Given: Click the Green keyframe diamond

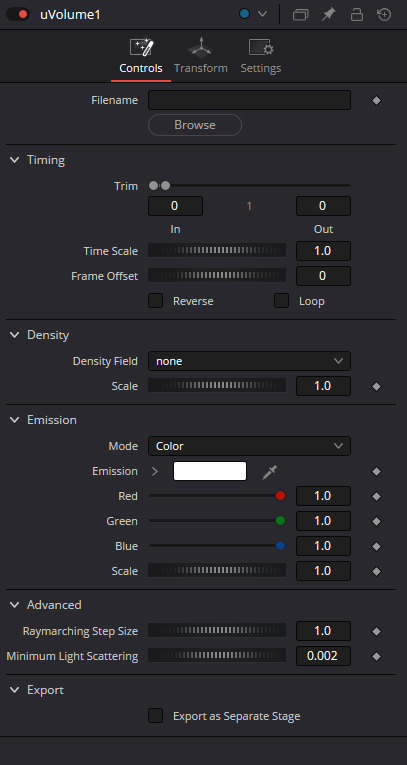Looking at the screenshot, I should coord(376,521).
